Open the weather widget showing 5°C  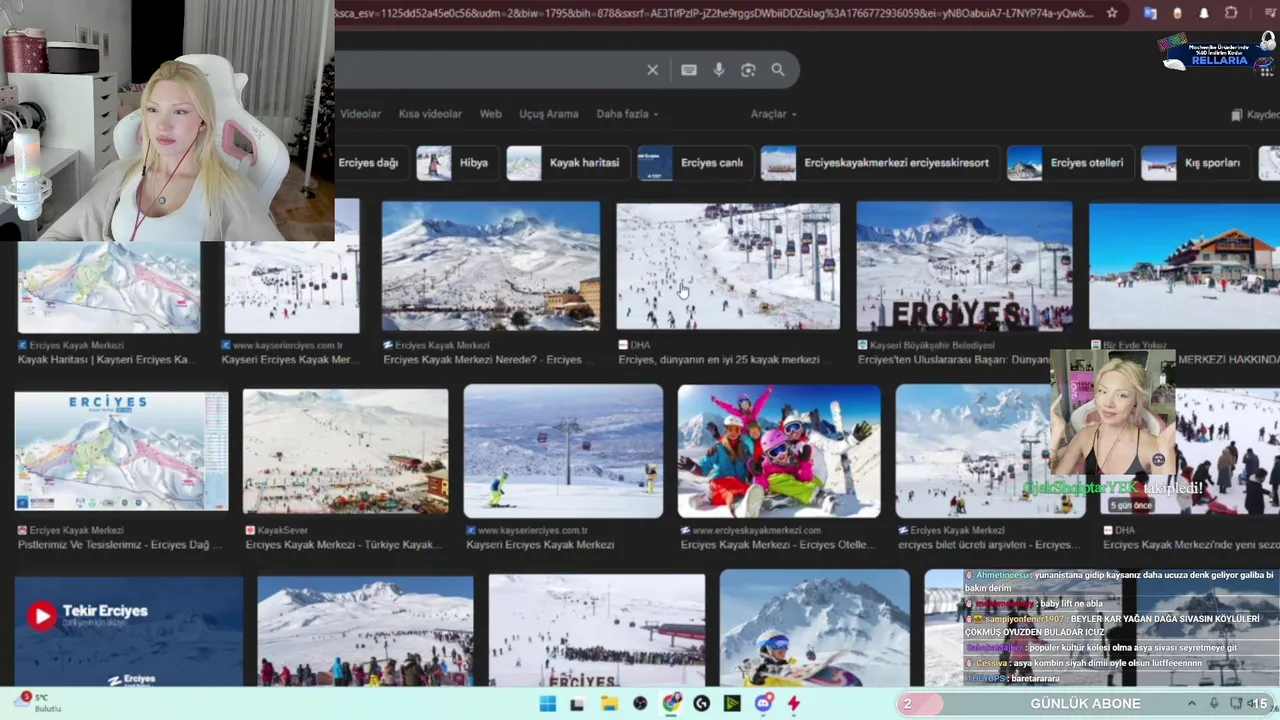point(36,703)
